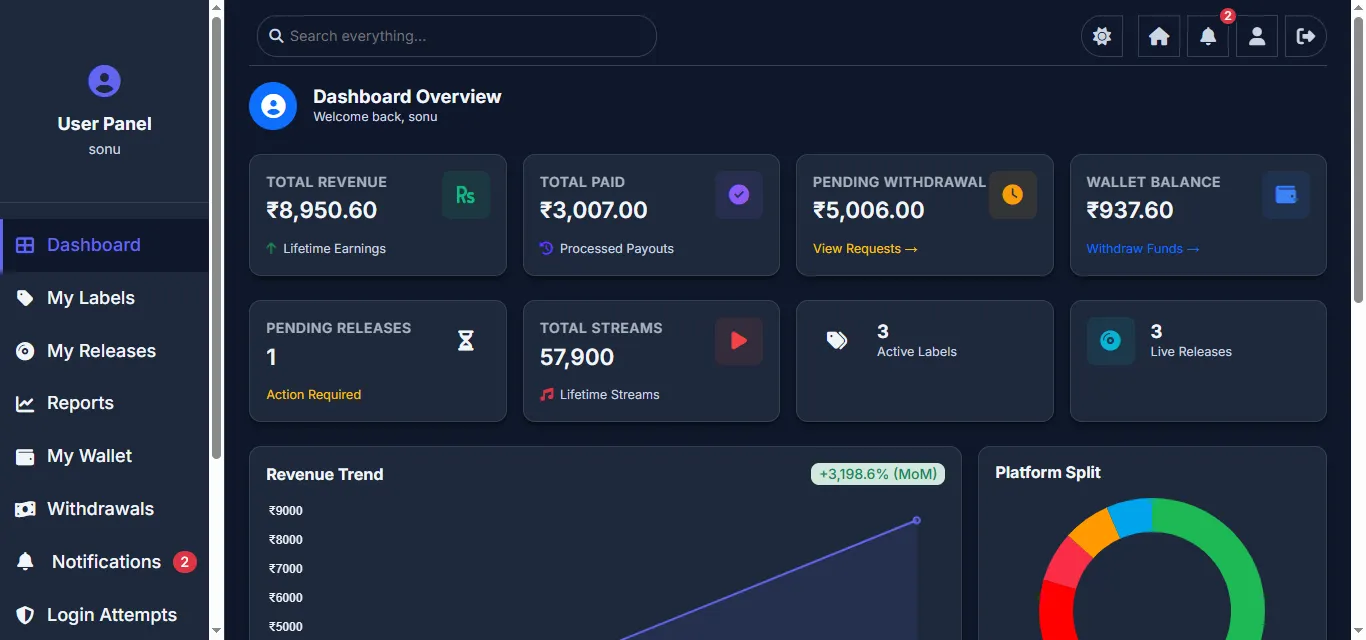Click the Live Releases card text
Screen dimensions: 1366x640
click(x=1191, y=351)
